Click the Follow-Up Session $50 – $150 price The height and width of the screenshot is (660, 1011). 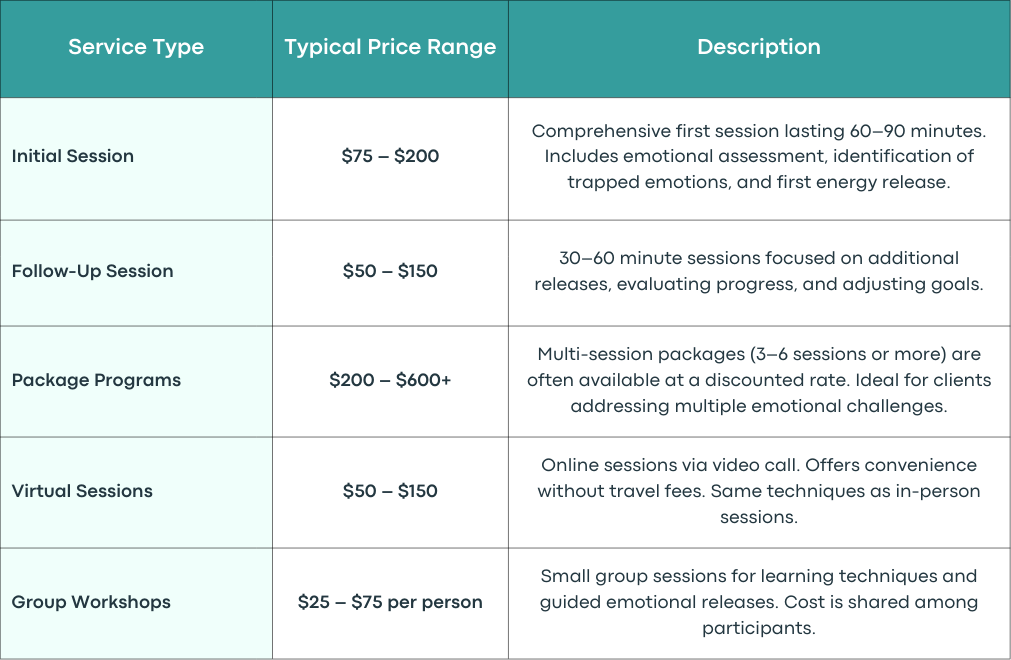click(x=390, y=271)
